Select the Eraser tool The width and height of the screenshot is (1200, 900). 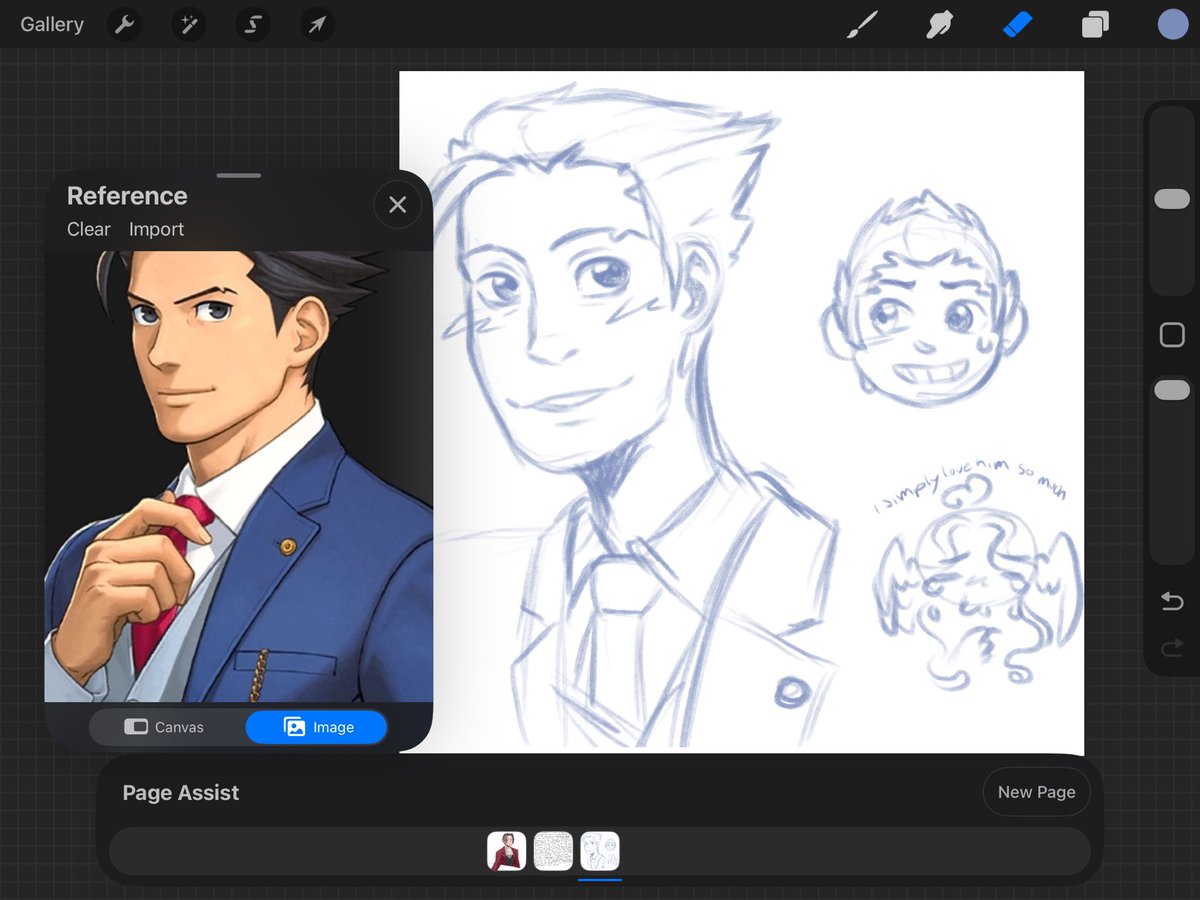click(1017, 24)
